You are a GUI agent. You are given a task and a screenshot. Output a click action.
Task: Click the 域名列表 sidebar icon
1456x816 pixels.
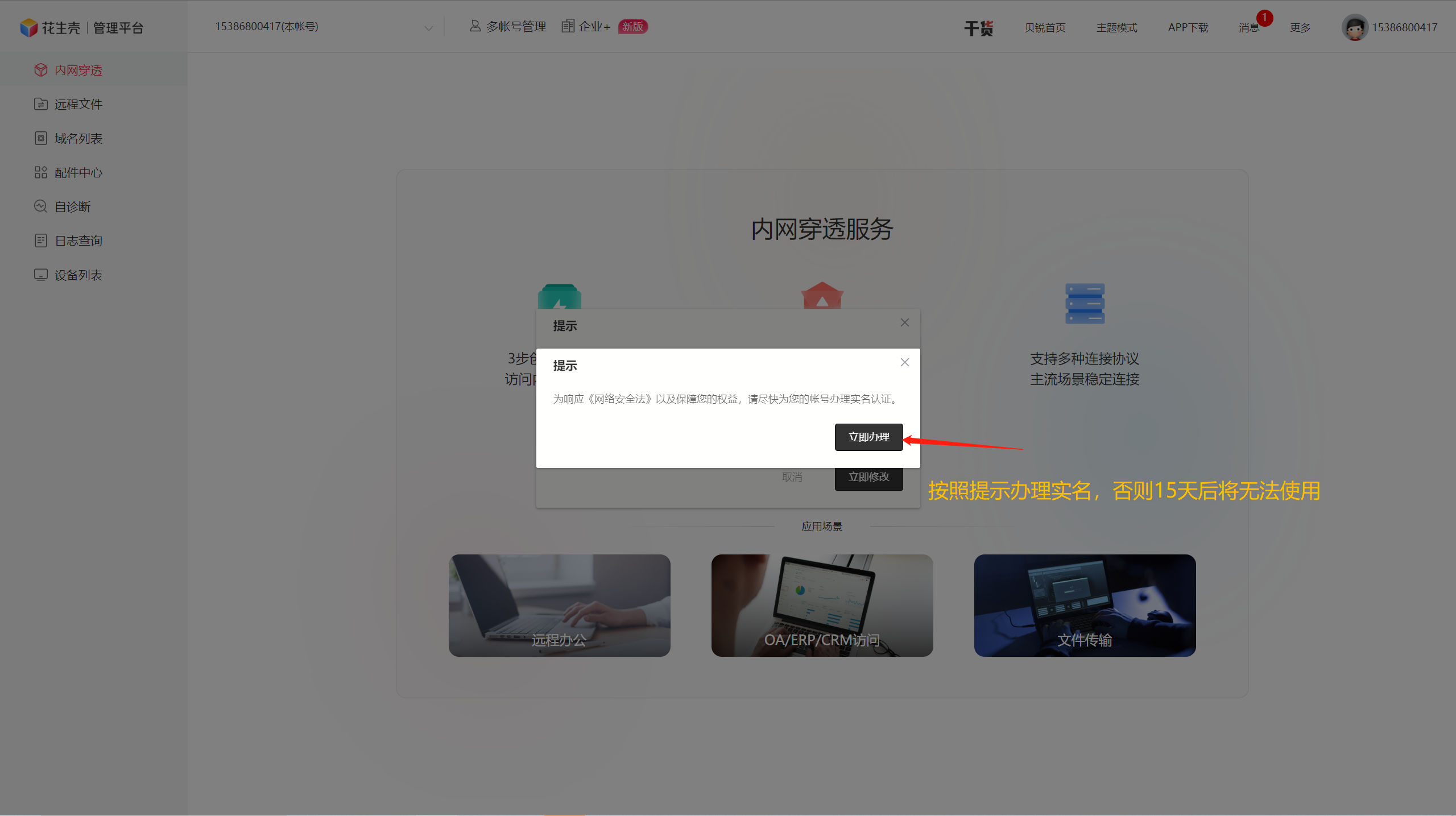coord(40,138)
